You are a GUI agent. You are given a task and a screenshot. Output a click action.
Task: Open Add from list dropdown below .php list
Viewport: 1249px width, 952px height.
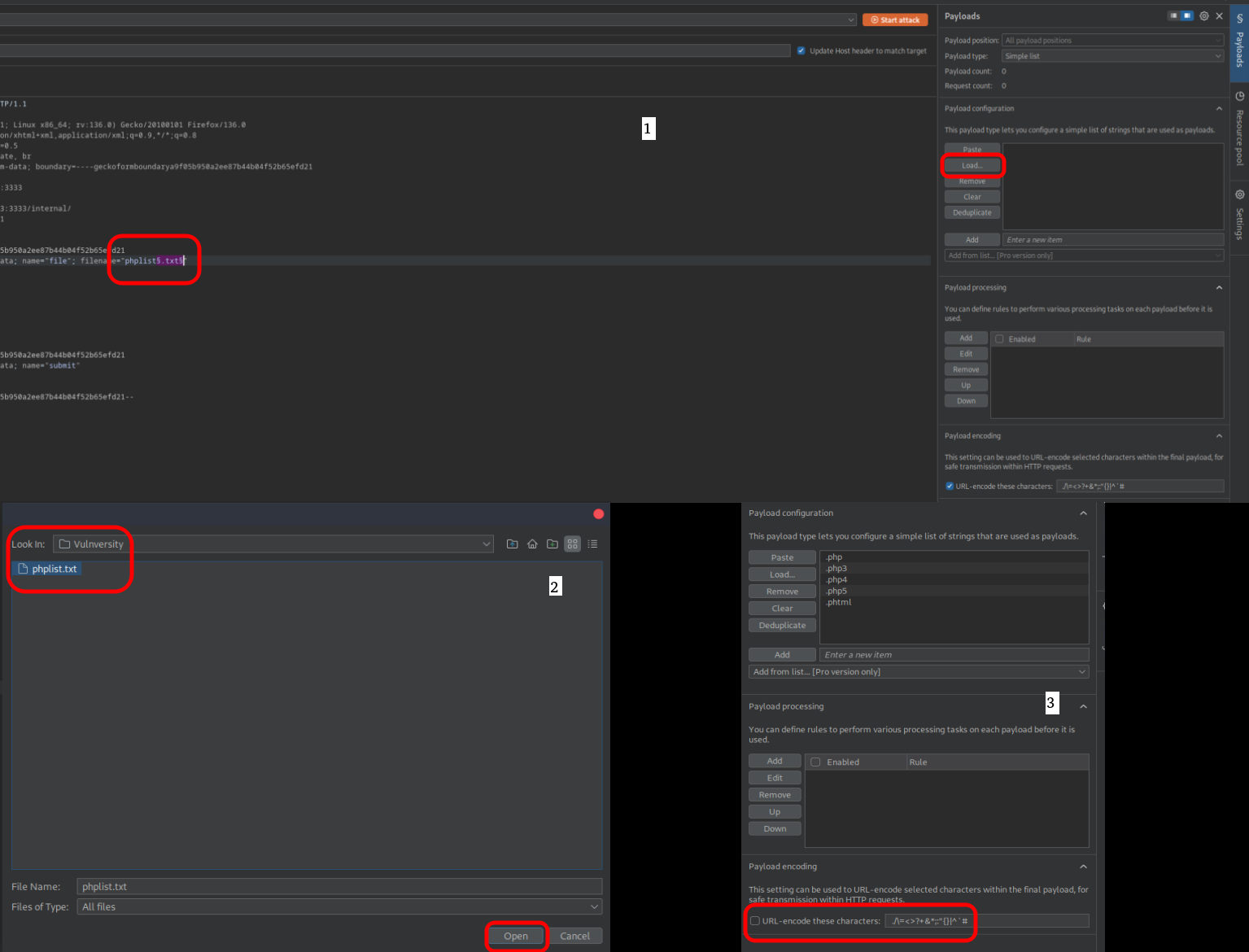pos(919,671)
